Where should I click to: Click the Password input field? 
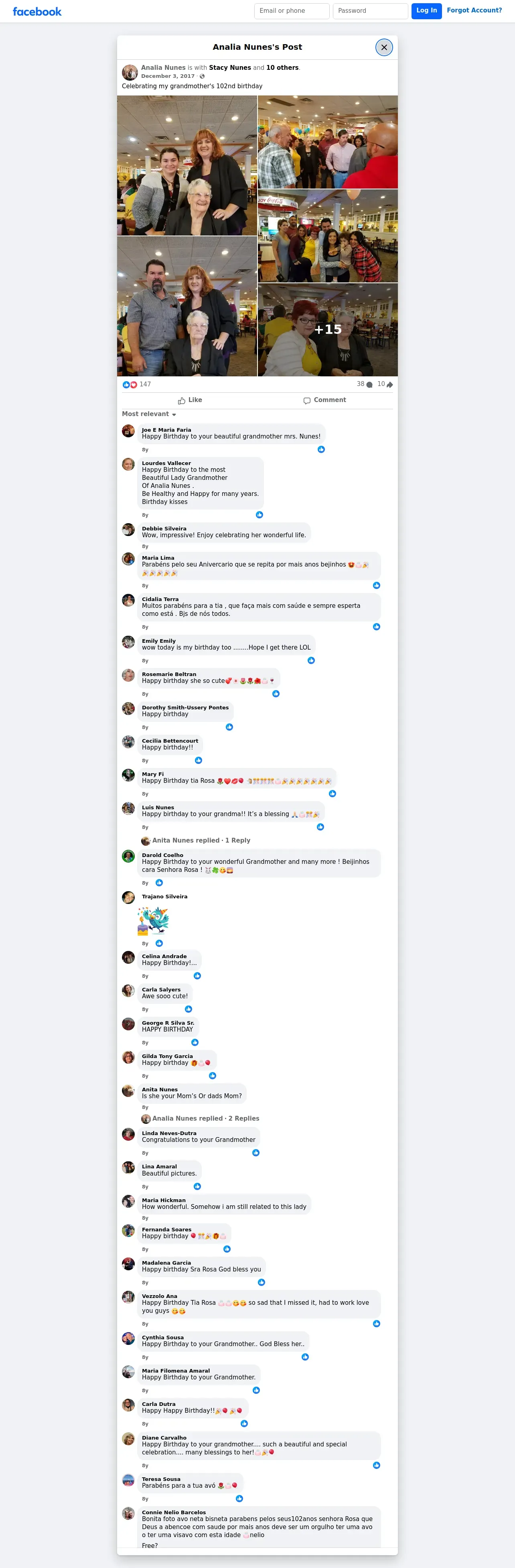370,11
